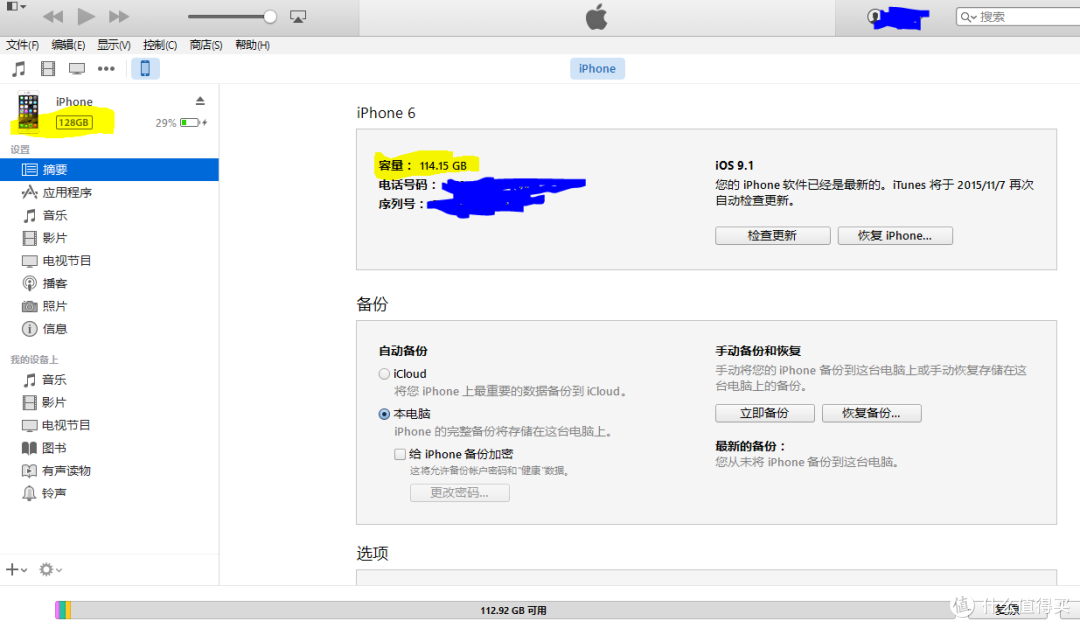Click the iOS 9.1 version text
The width and height of the screenshot is (1080, 628).
tap(734, 165)
